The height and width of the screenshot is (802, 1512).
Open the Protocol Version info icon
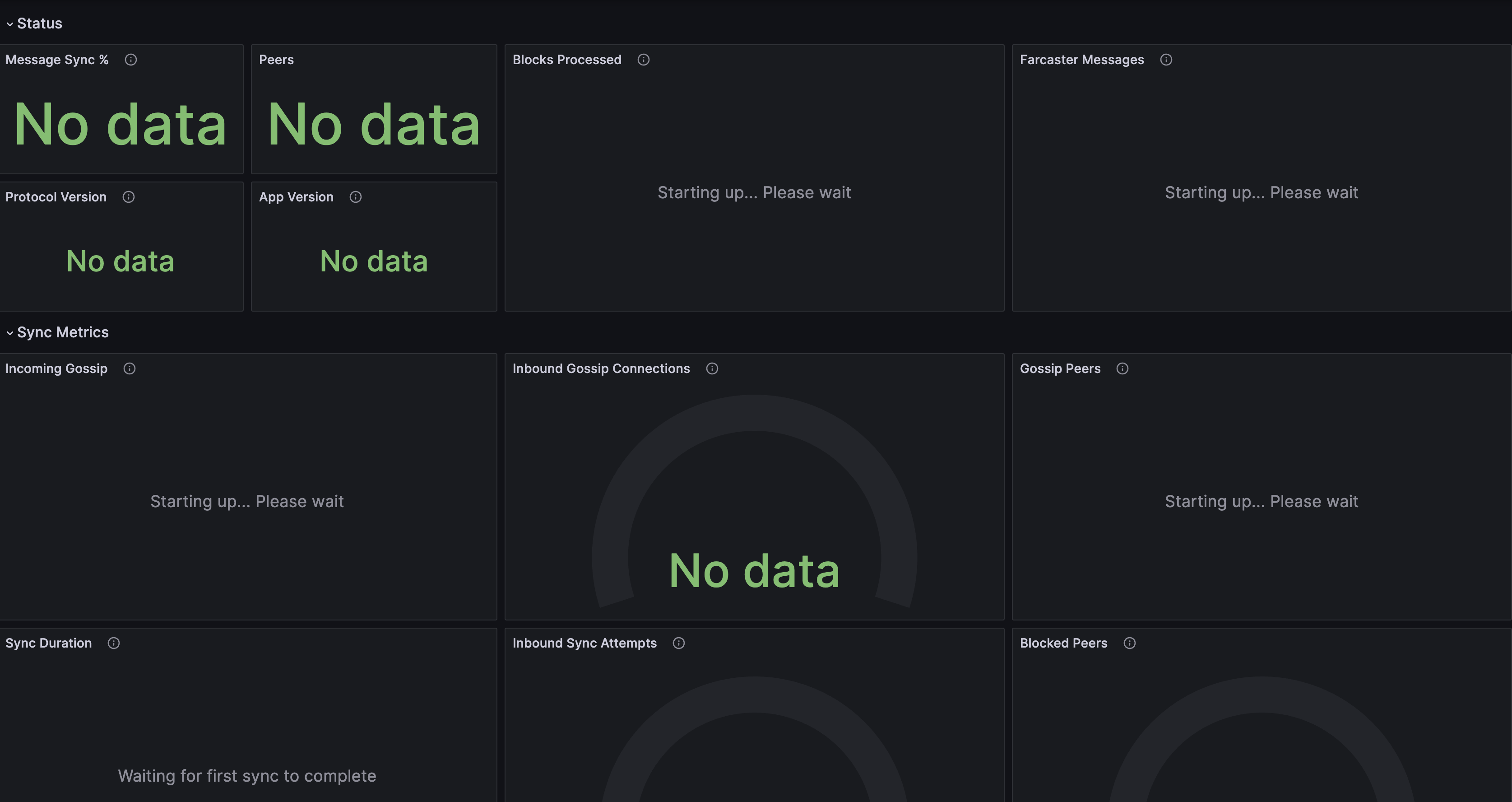click(x=129, y=197)
